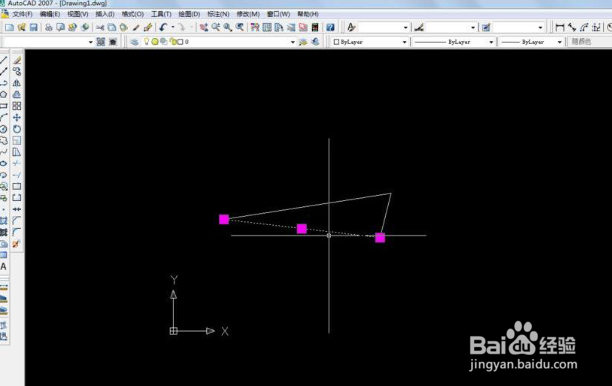This screenshot has width=612, height=386.
Task: Open the 帮助(H) menu
Action: click(308, 14)
